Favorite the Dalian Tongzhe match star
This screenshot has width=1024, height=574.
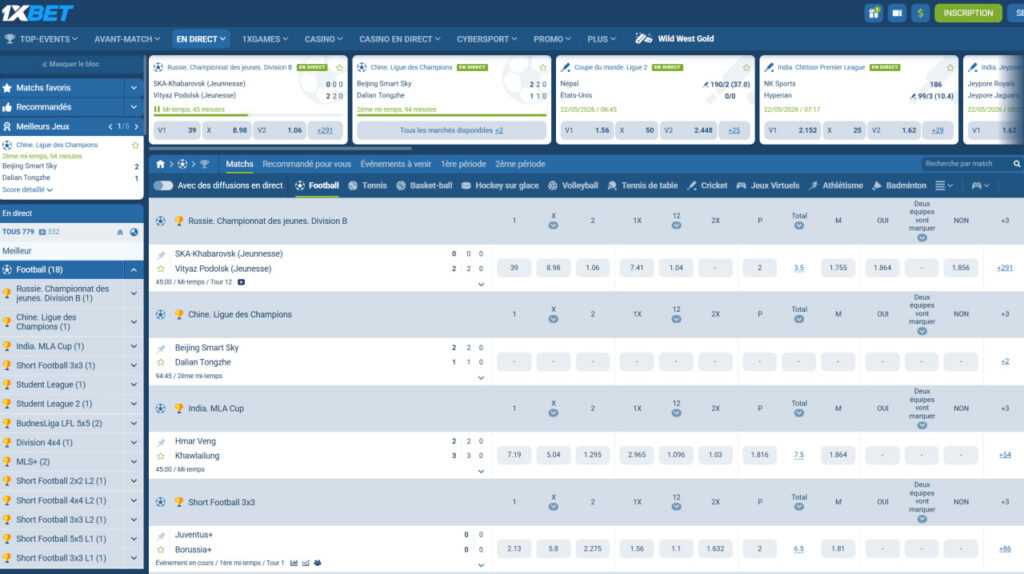[x=161, y=362]
